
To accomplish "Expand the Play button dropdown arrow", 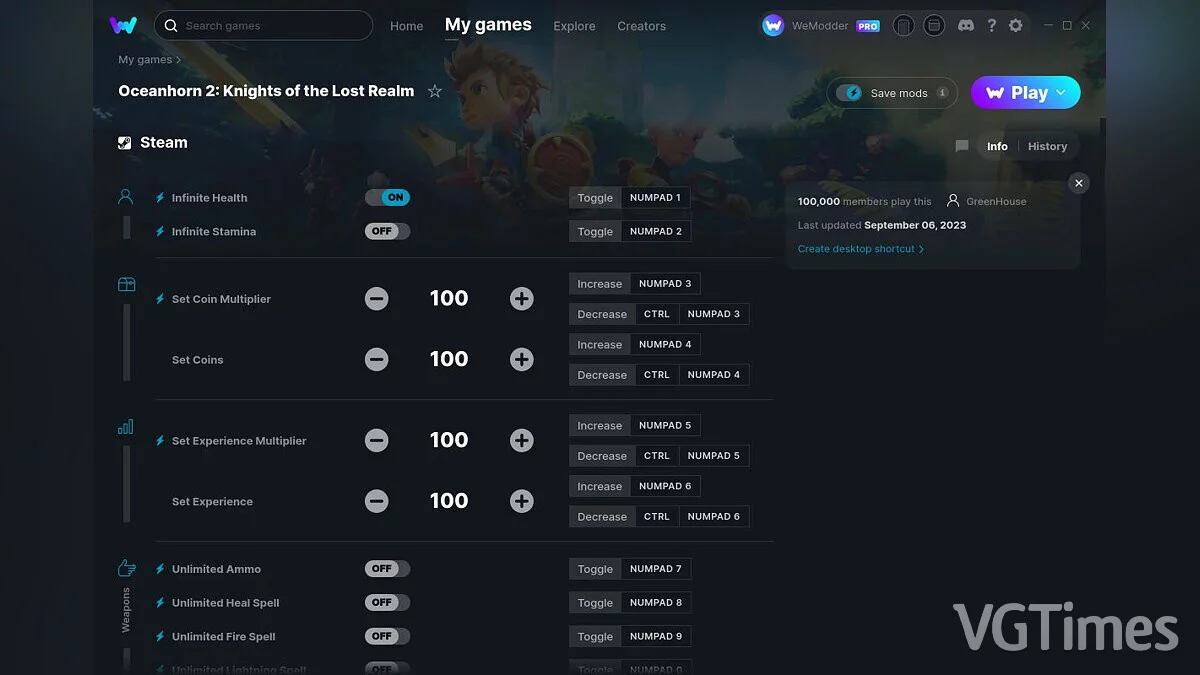I will point(1062,93).
